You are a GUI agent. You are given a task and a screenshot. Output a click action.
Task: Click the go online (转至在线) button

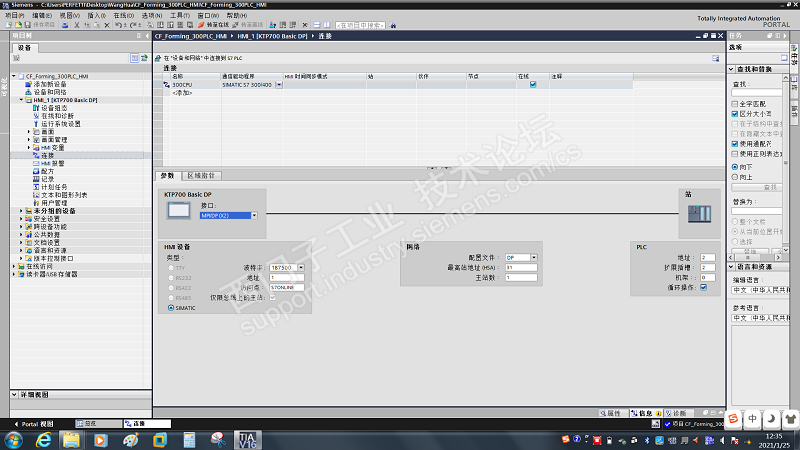[213, 24]
